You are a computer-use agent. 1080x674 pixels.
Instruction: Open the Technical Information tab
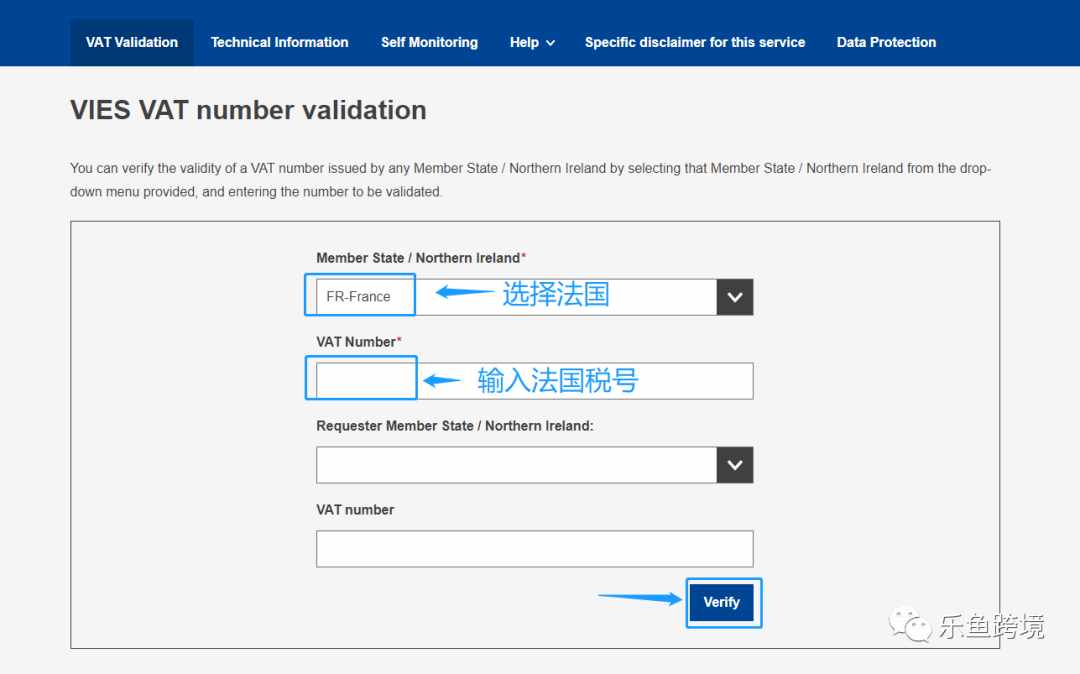point(279,42)
